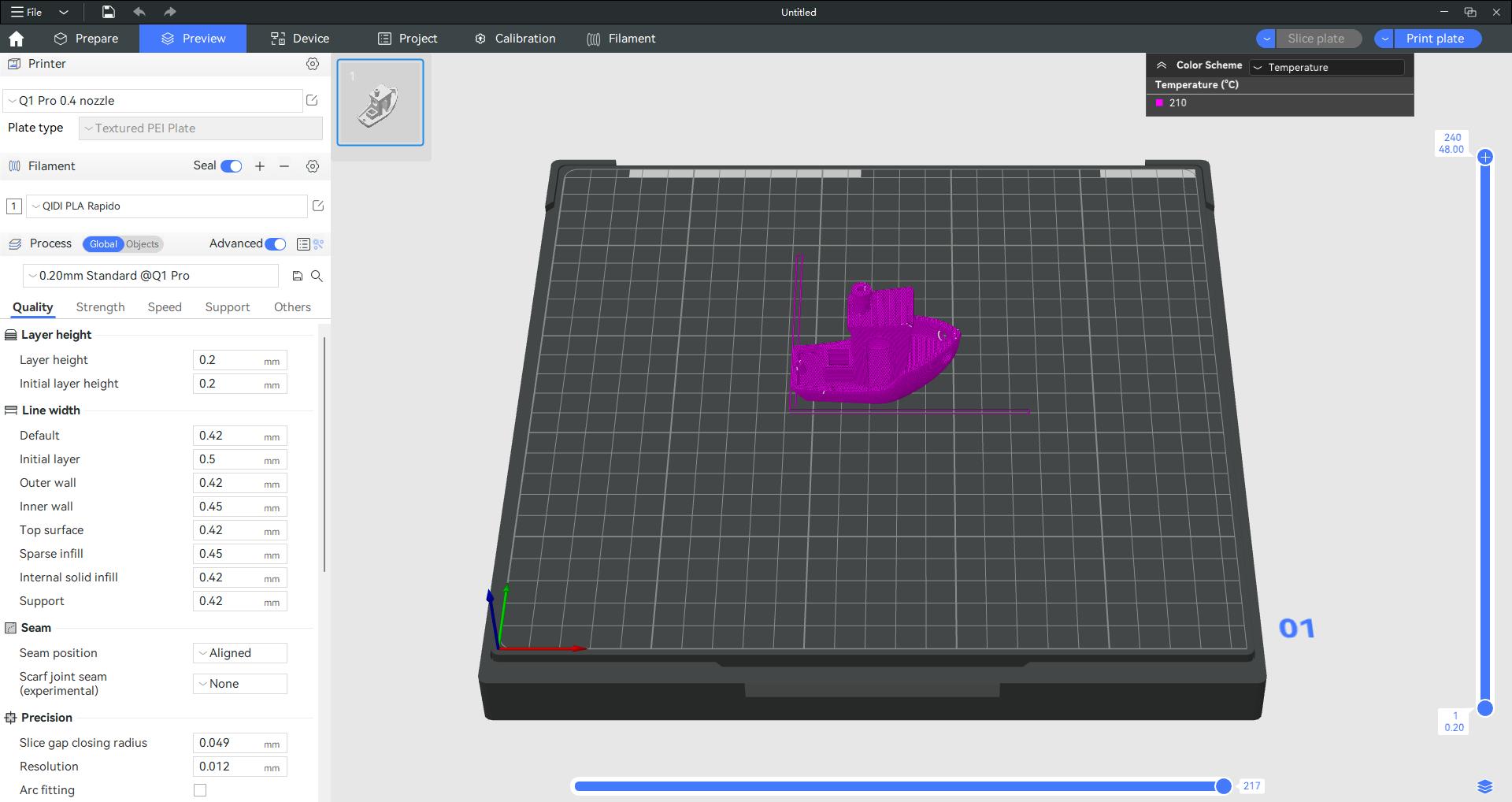This screenshot has height=802, width=1512.
Task: Expand the Color Scheme Temperature dropdown
Action: point(1327,67)
